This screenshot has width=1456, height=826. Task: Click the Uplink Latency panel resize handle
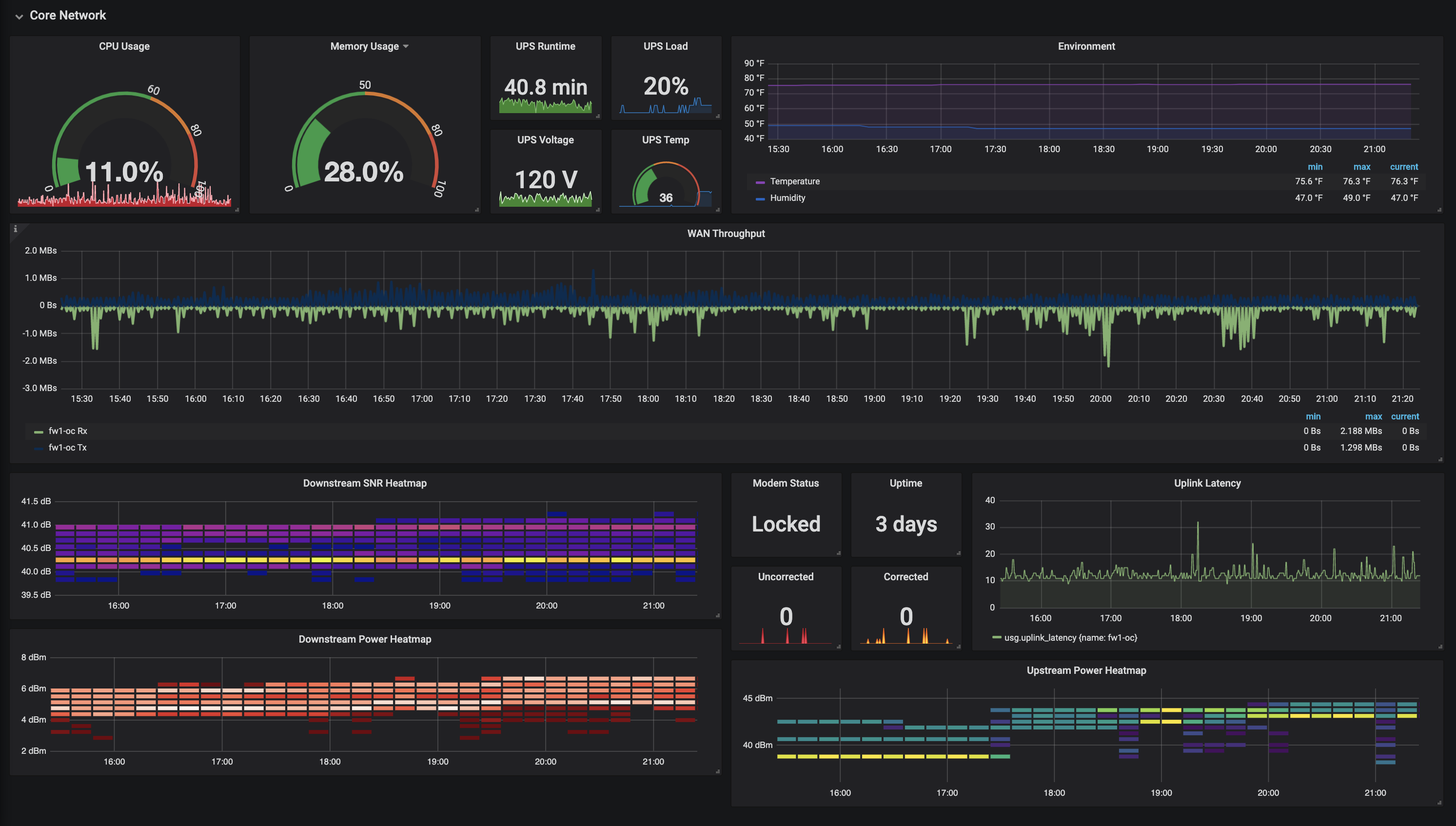pos(1439,647)
